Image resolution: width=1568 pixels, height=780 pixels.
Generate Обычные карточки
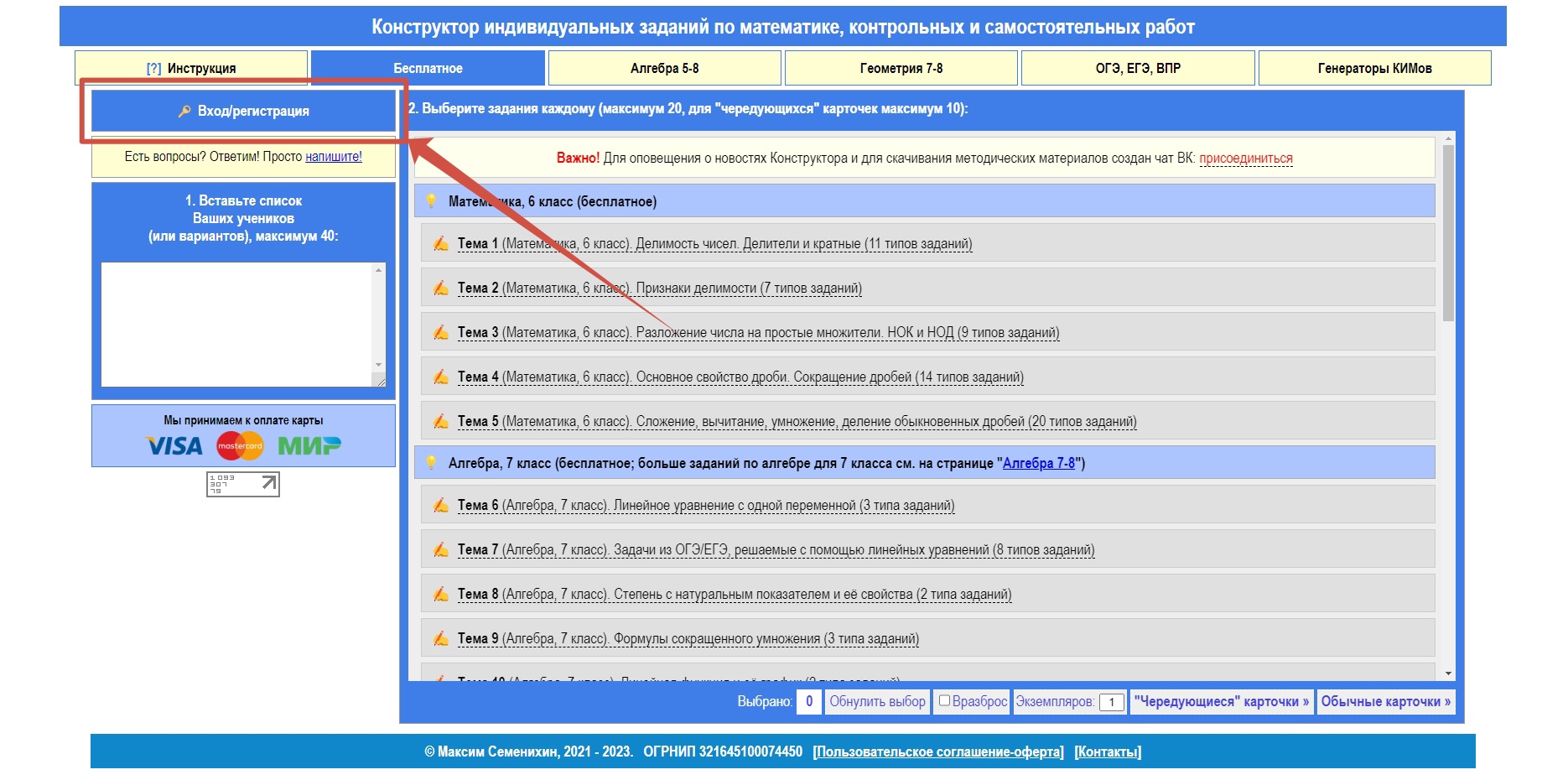(x=1385, y=702)
